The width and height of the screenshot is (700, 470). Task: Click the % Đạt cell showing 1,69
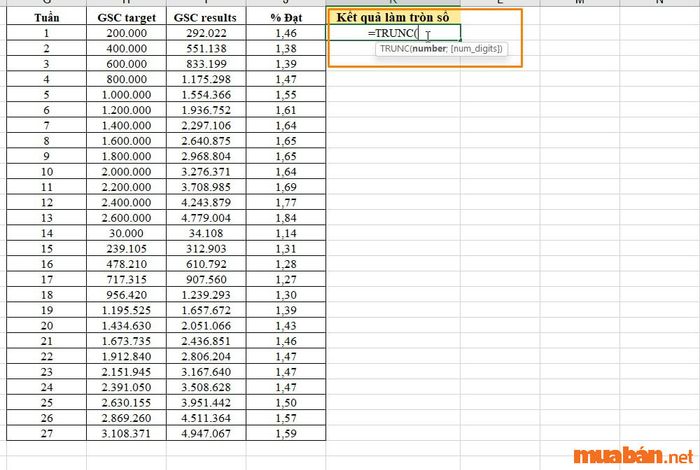point(286,187)
